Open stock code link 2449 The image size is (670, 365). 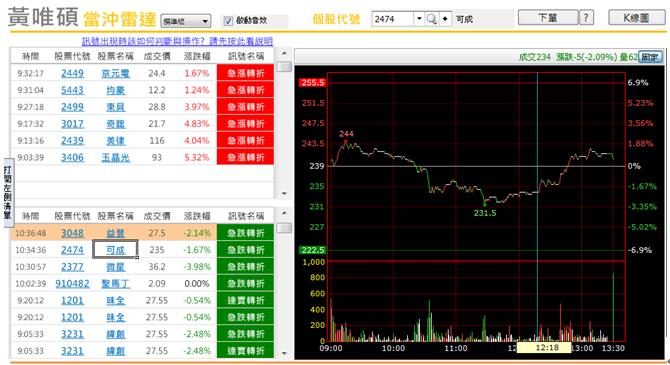(x=72, y=73)
